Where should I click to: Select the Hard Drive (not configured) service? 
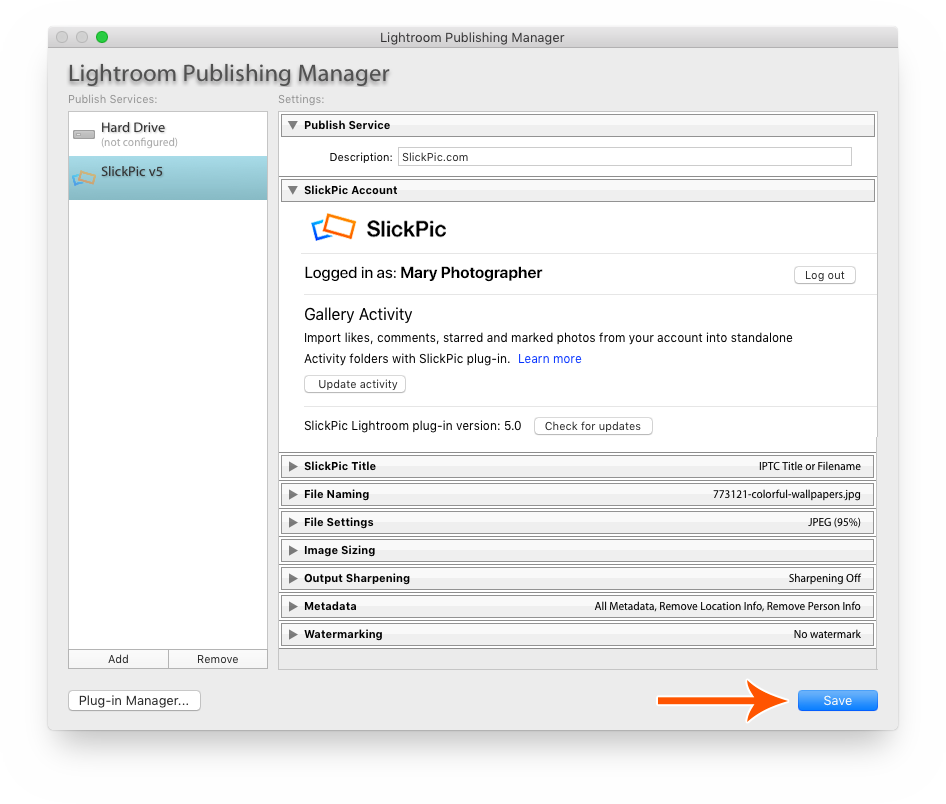coord(150,132)
